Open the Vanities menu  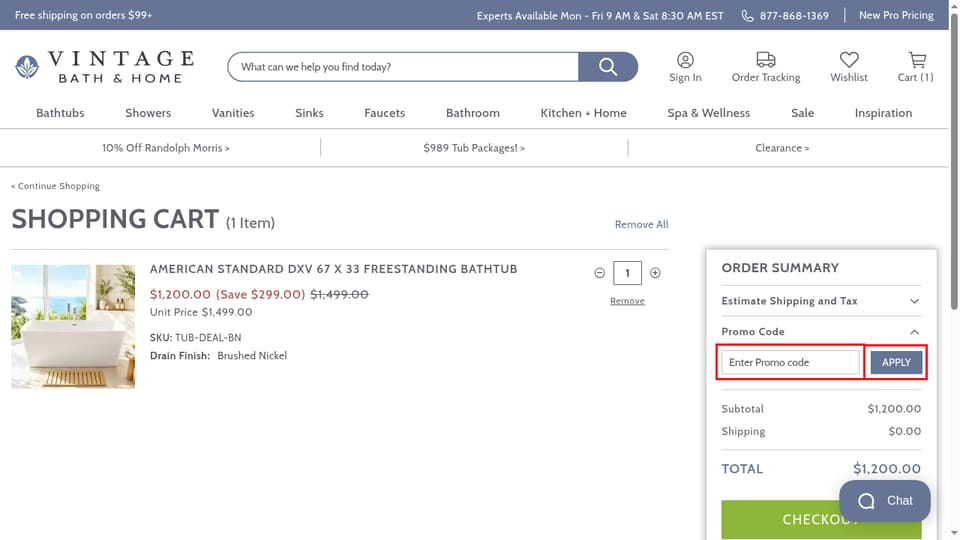pos(233,113)
